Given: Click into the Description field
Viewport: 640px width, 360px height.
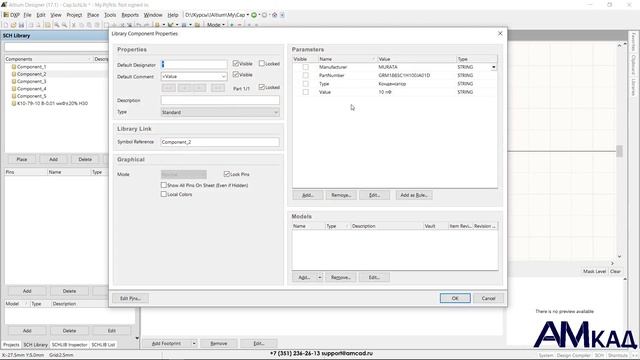Looking at the screenshot, I should 220,100.
